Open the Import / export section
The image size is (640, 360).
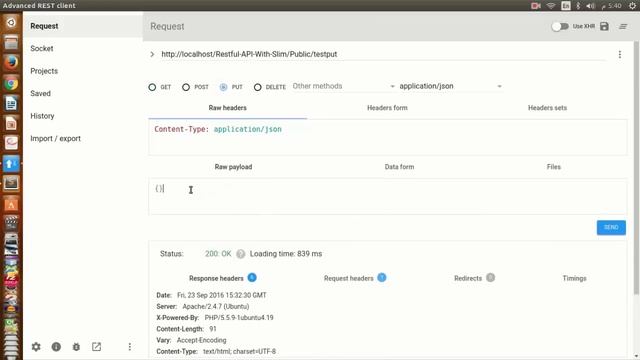click(83, 138)
